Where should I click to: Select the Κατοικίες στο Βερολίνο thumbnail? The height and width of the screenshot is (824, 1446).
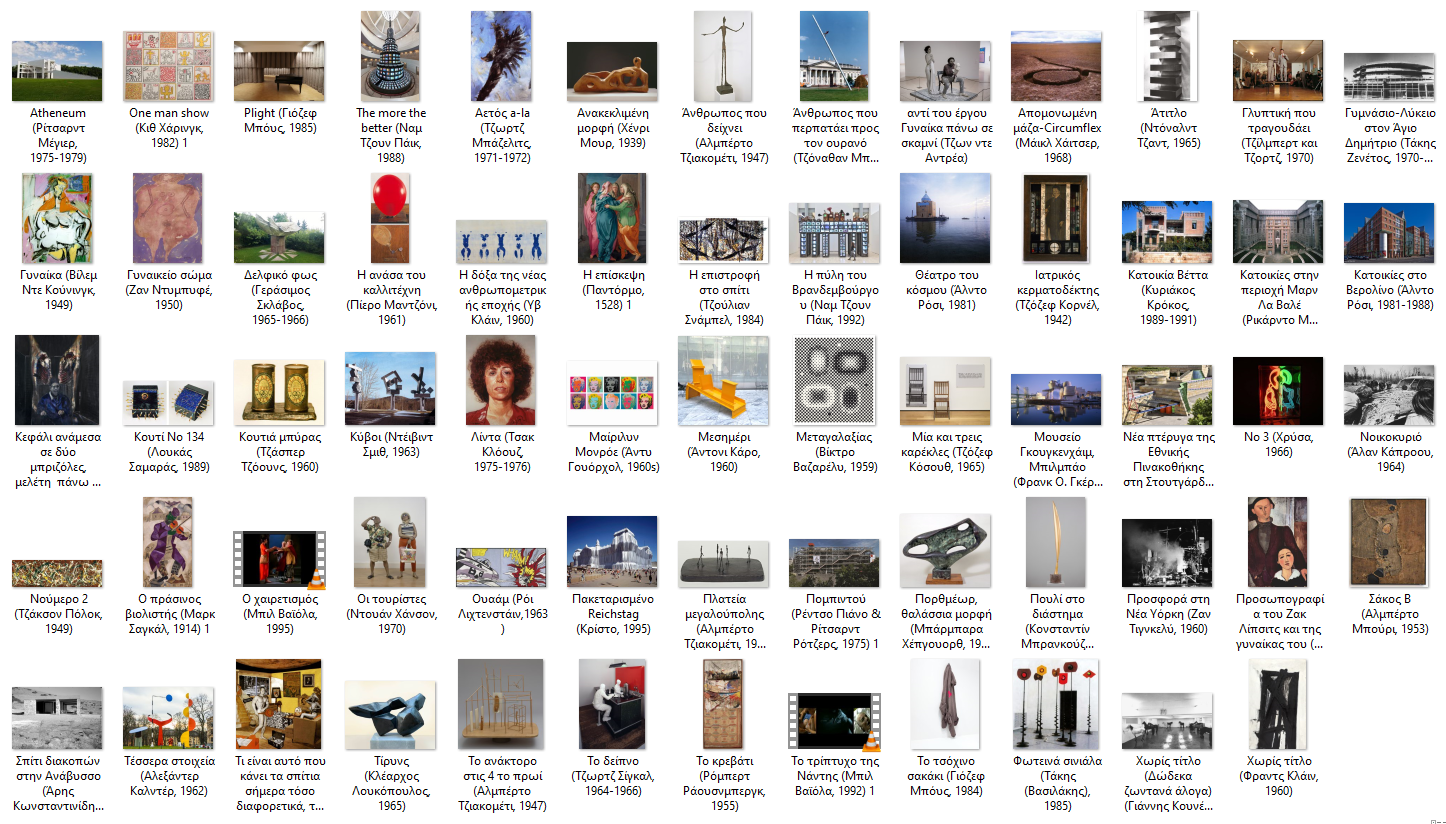(1389, 232)
